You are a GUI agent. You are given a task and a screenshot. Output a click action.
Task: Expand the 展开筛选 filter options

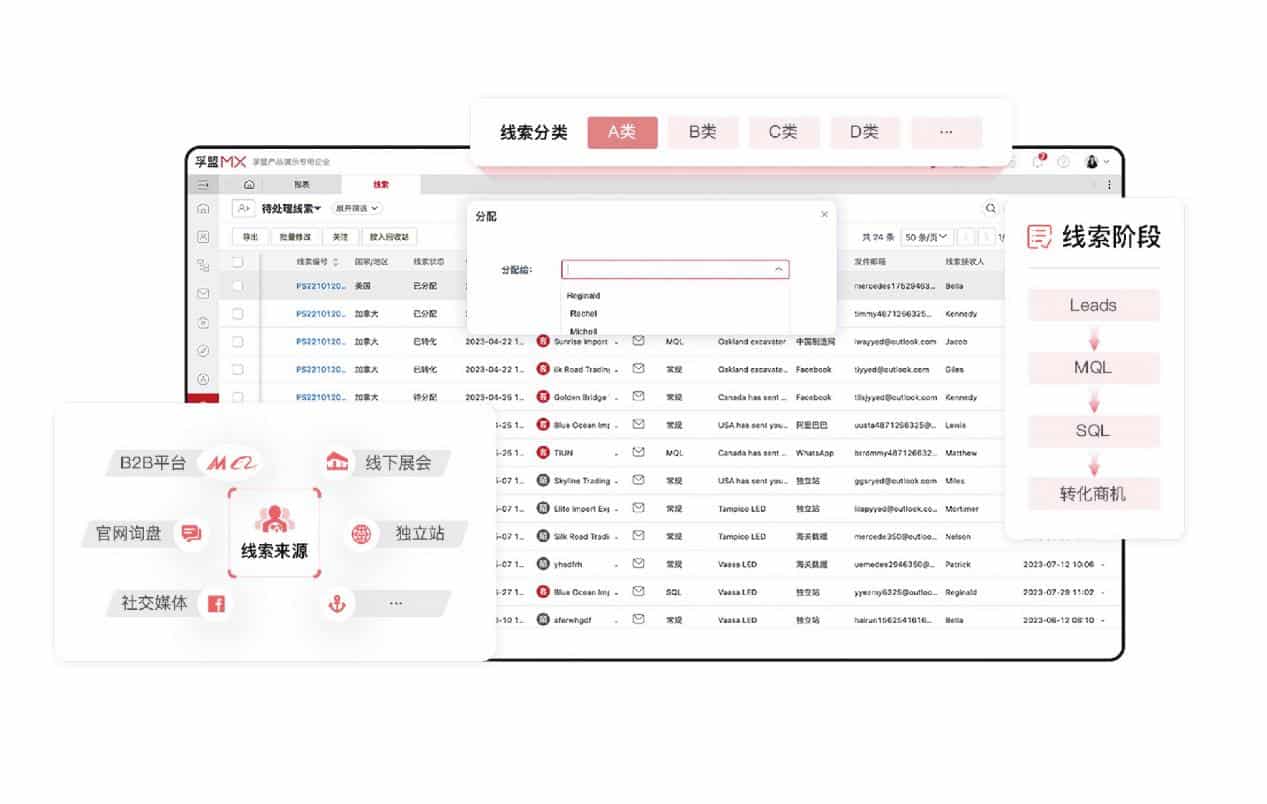(x=356, y=208)
